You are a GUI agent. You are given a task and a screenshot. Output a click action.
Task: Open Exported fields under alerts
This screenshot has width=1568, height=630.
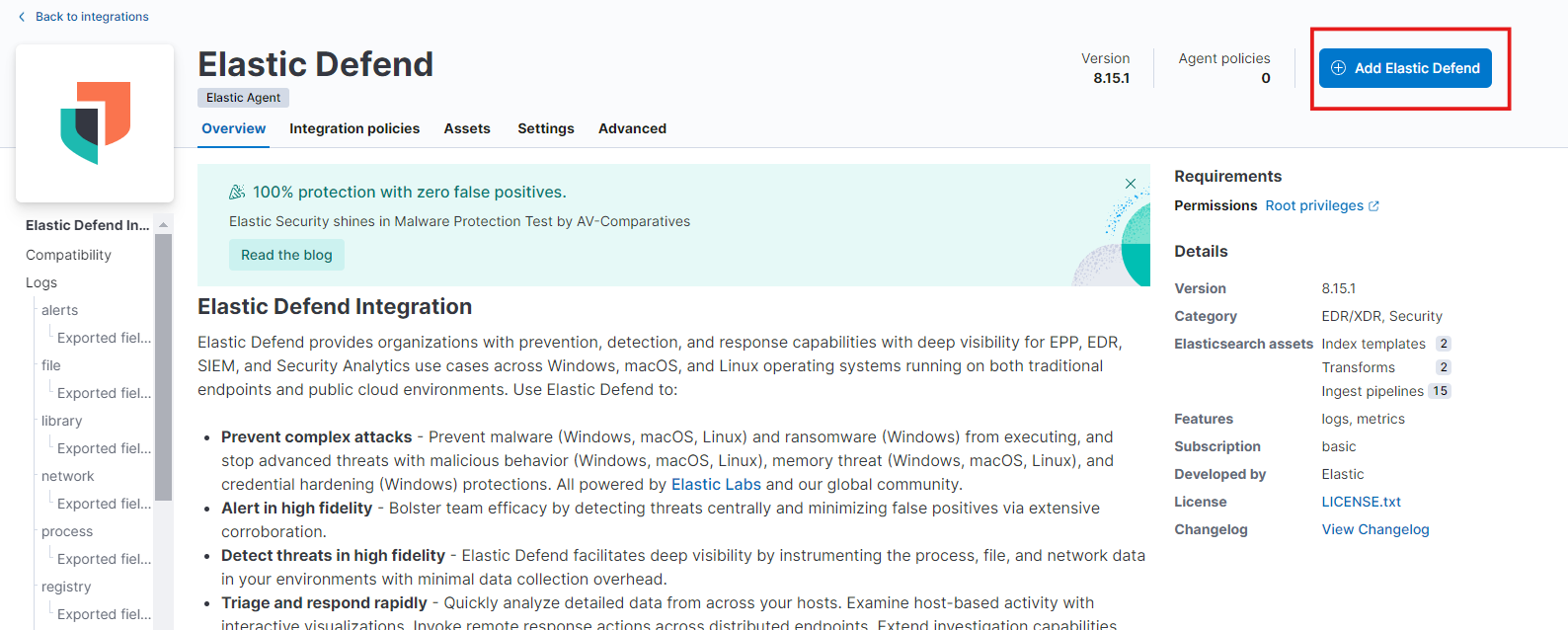pos(104,338)
